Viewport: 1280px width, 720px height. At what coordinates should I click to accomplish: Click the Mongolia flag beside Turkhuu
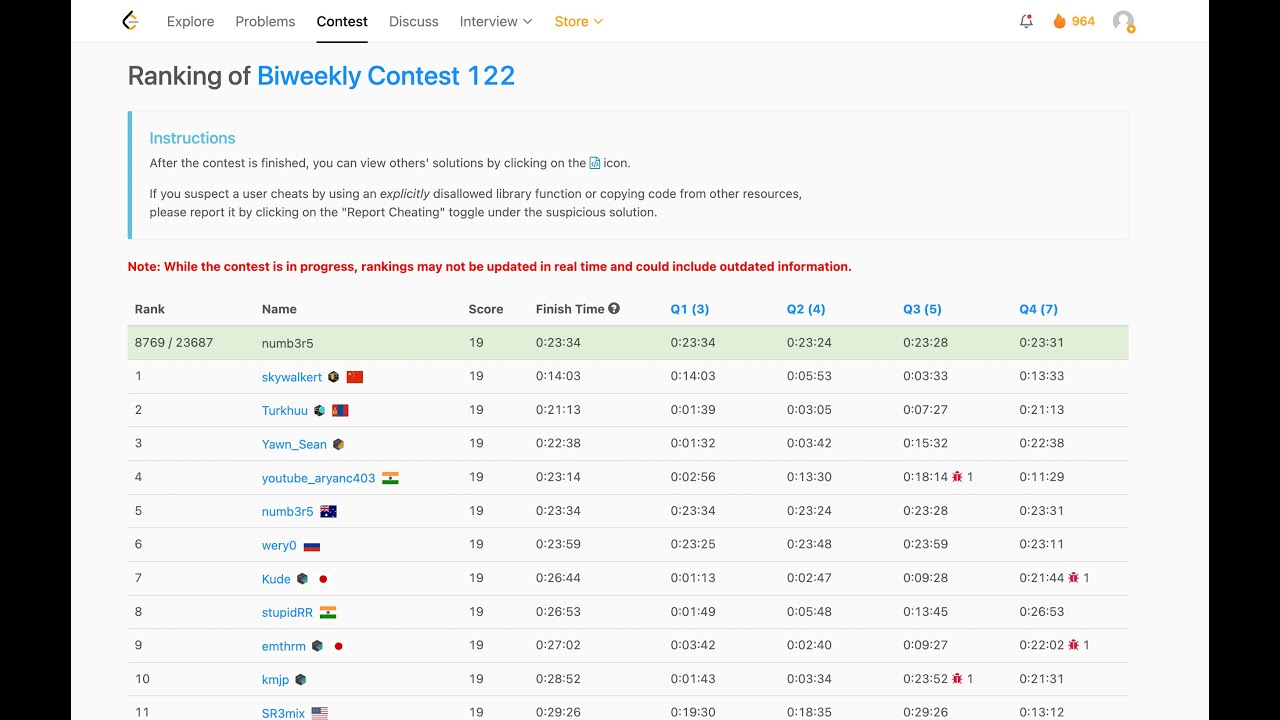click(340, 411)
